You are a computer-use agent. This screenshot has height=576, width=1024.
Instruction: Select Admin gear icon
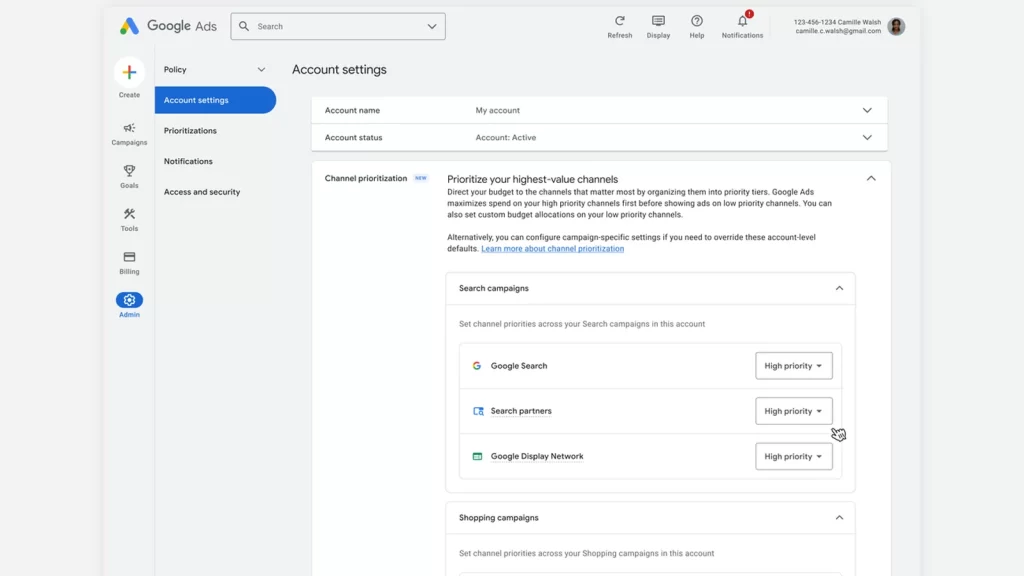click(x=129, y=300)
